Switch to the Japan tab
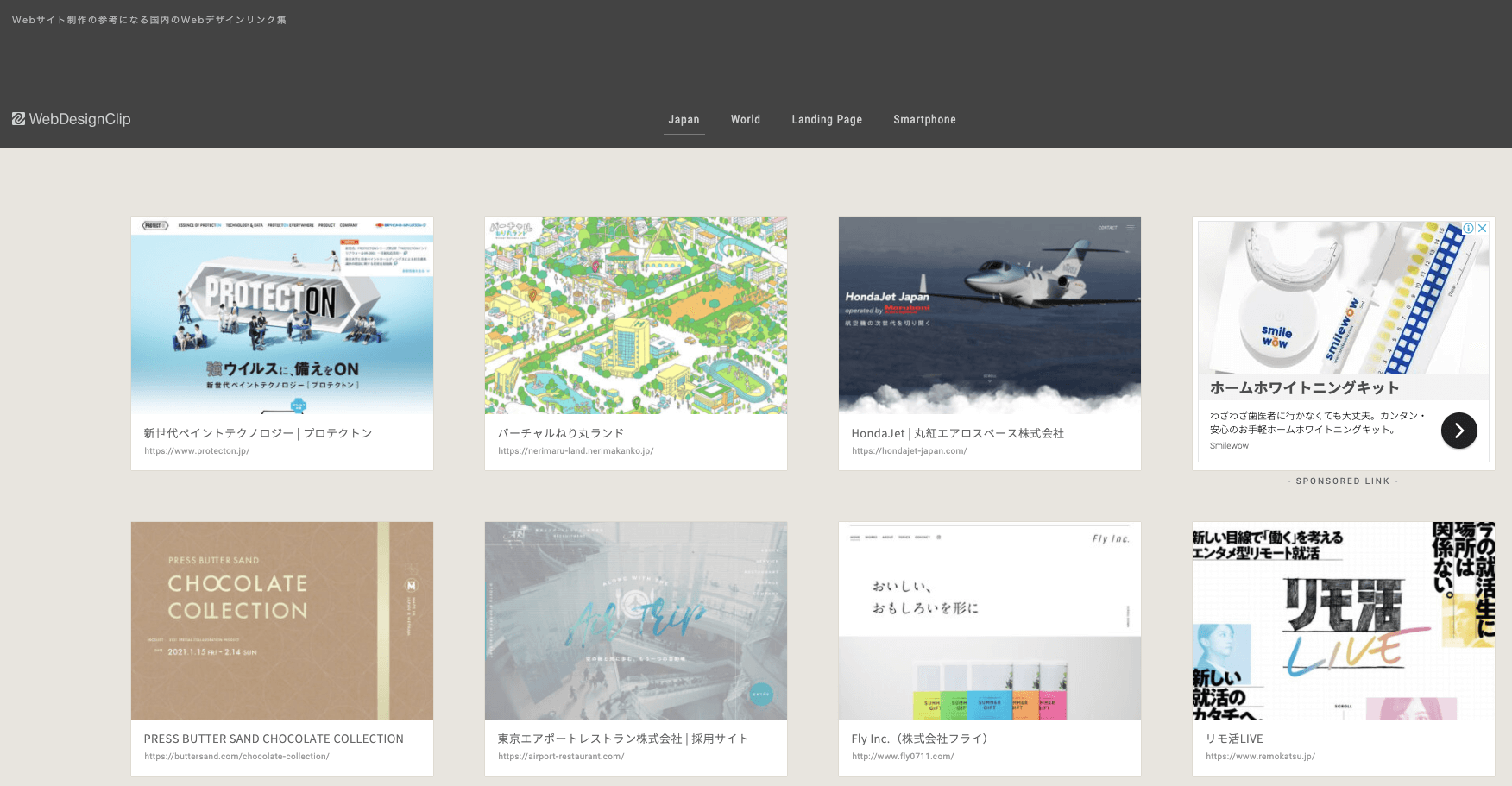 [x=684, y=120]
